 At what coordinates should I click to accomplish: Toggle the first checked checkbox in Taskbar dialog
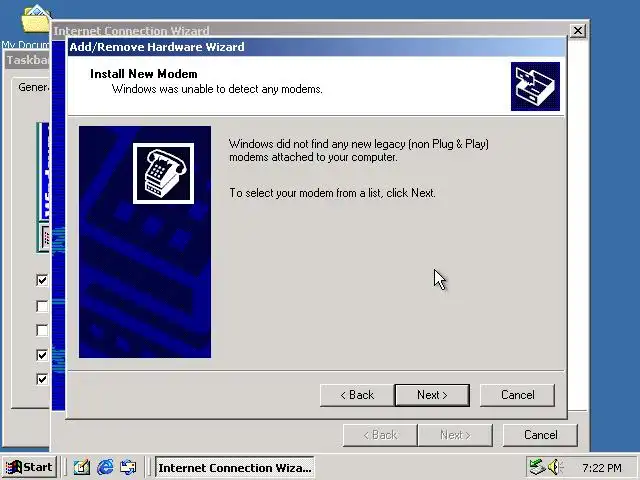tap(42, 280)
